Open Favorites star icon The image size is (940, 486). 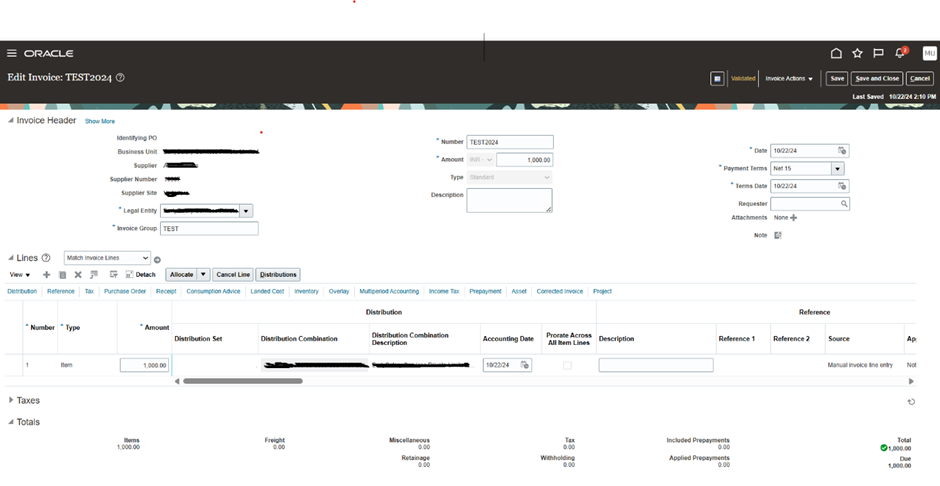pos(857,54)
